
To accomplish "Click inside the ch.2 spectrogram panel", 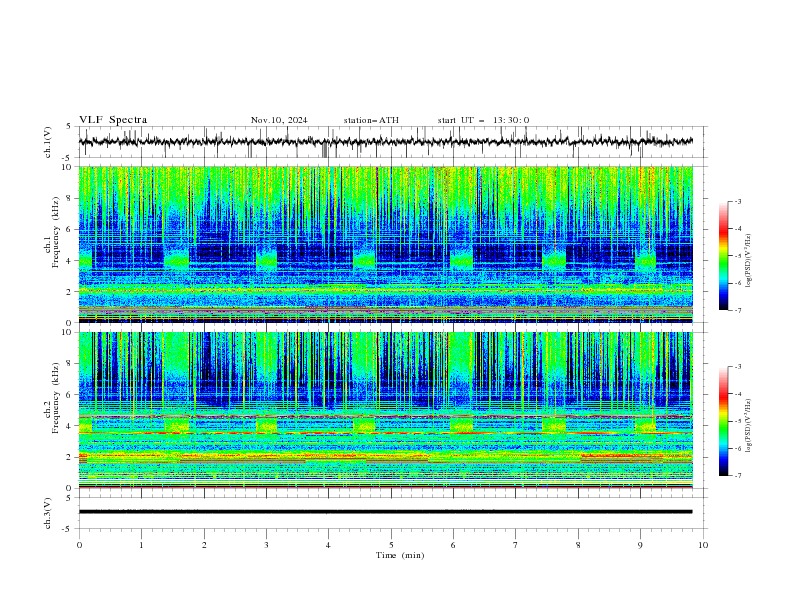I will pyautogui.click(x=385, y=410).
